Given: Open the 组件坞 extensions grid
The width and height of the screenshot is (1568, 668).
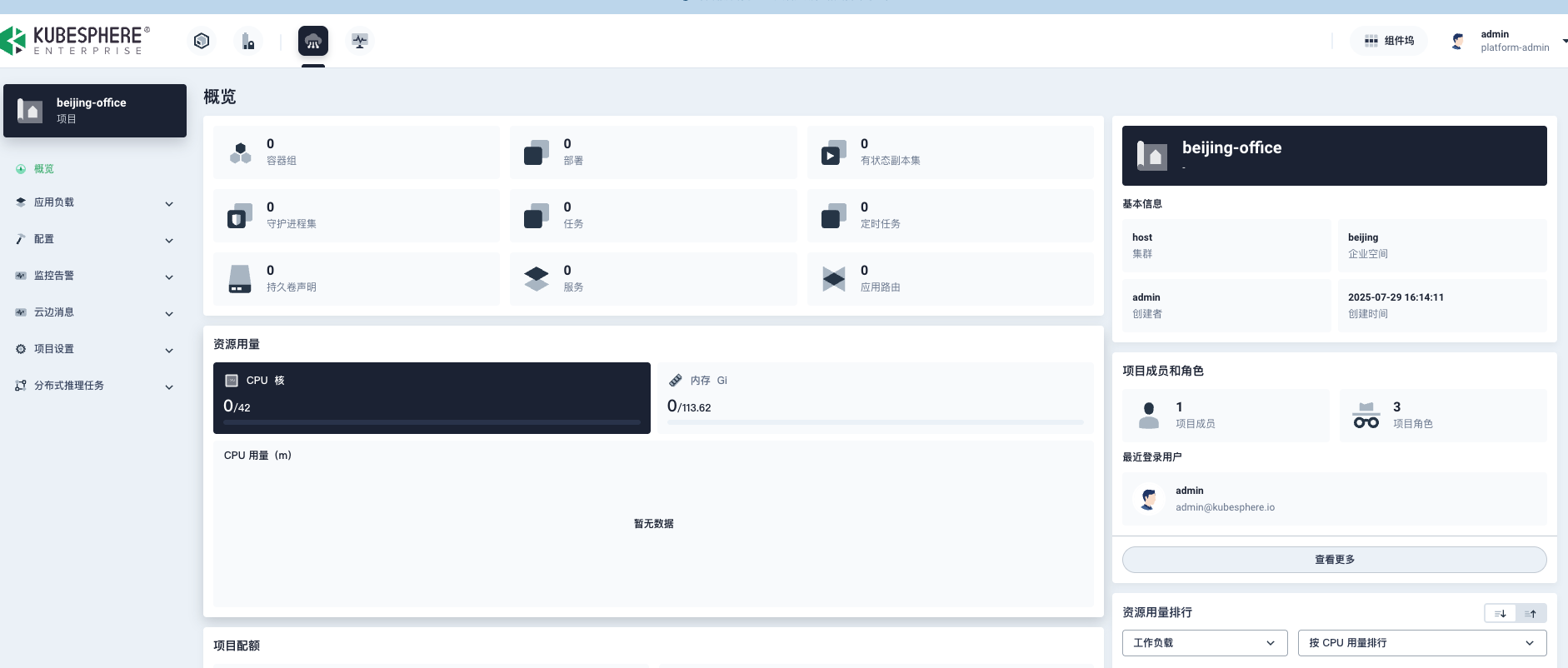Looking at the screenshot, I should 1389,41.
